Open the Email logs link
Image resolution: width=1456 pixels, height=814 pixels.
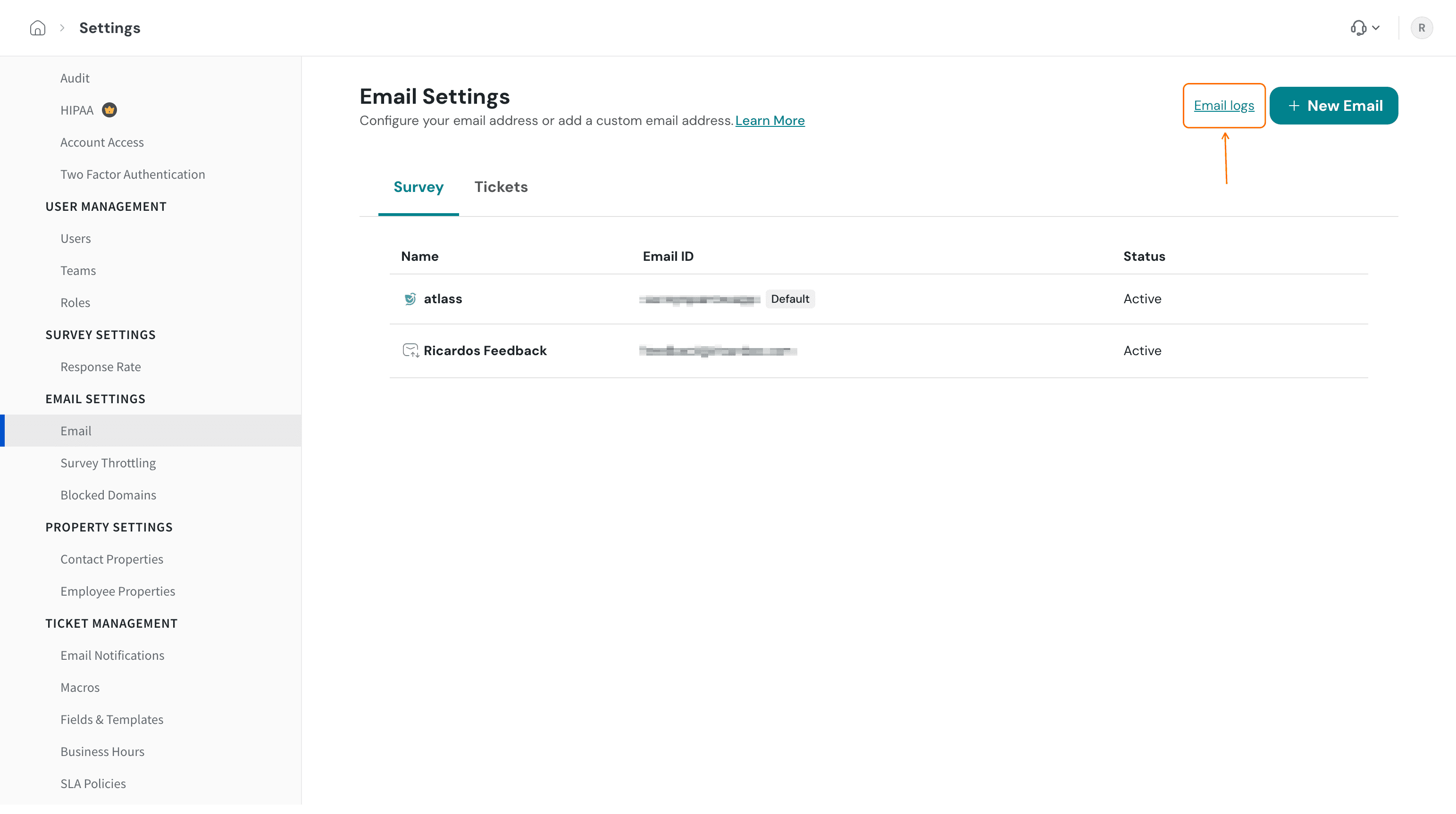[x=1224, y=106]
